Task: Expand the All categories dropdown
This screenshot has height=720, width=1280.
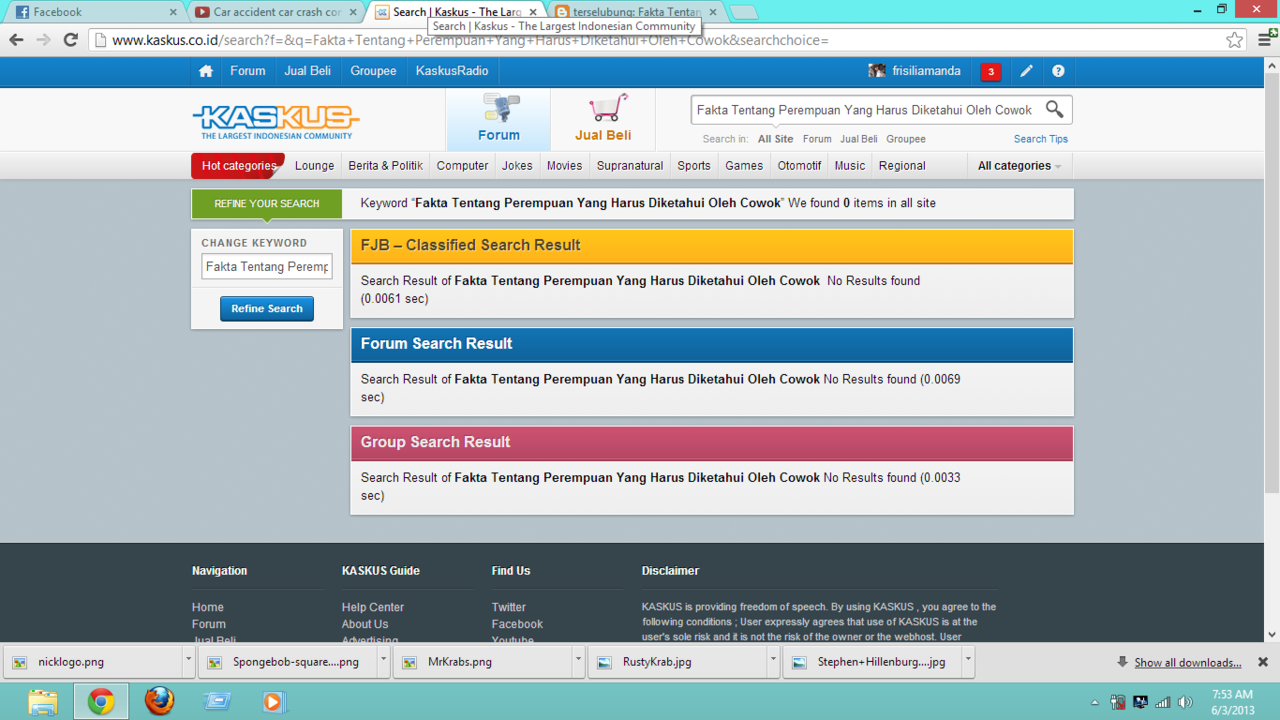Action: (1019, 166)
